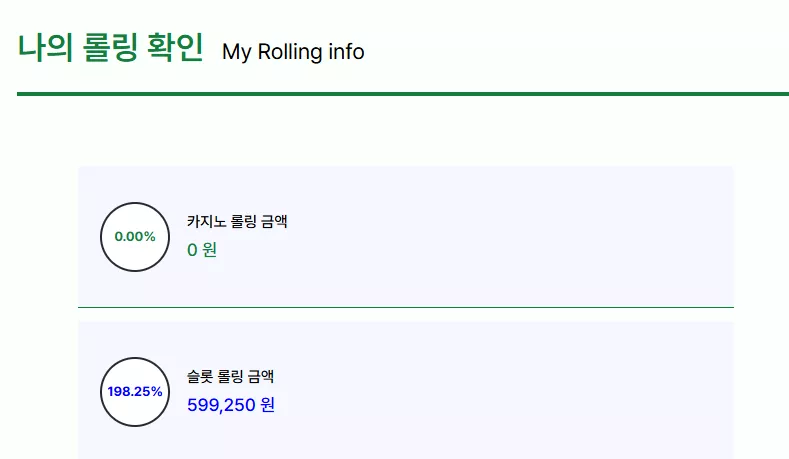Click the 원 unit after 599,250
Screen dimensions: 789x459
click(268, 405)
